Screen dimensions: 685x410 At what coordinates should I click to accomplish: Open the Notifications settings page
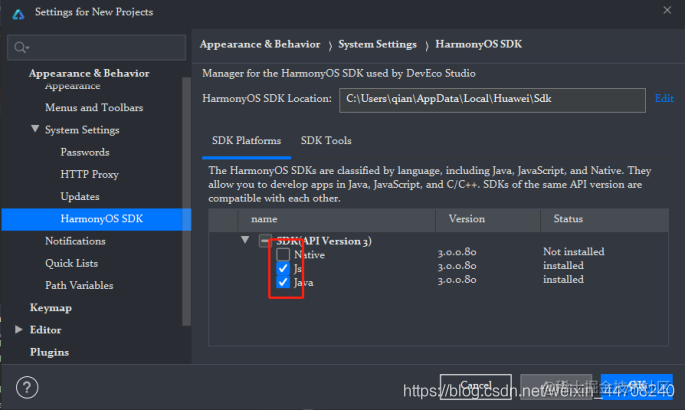tap(75, 241)
